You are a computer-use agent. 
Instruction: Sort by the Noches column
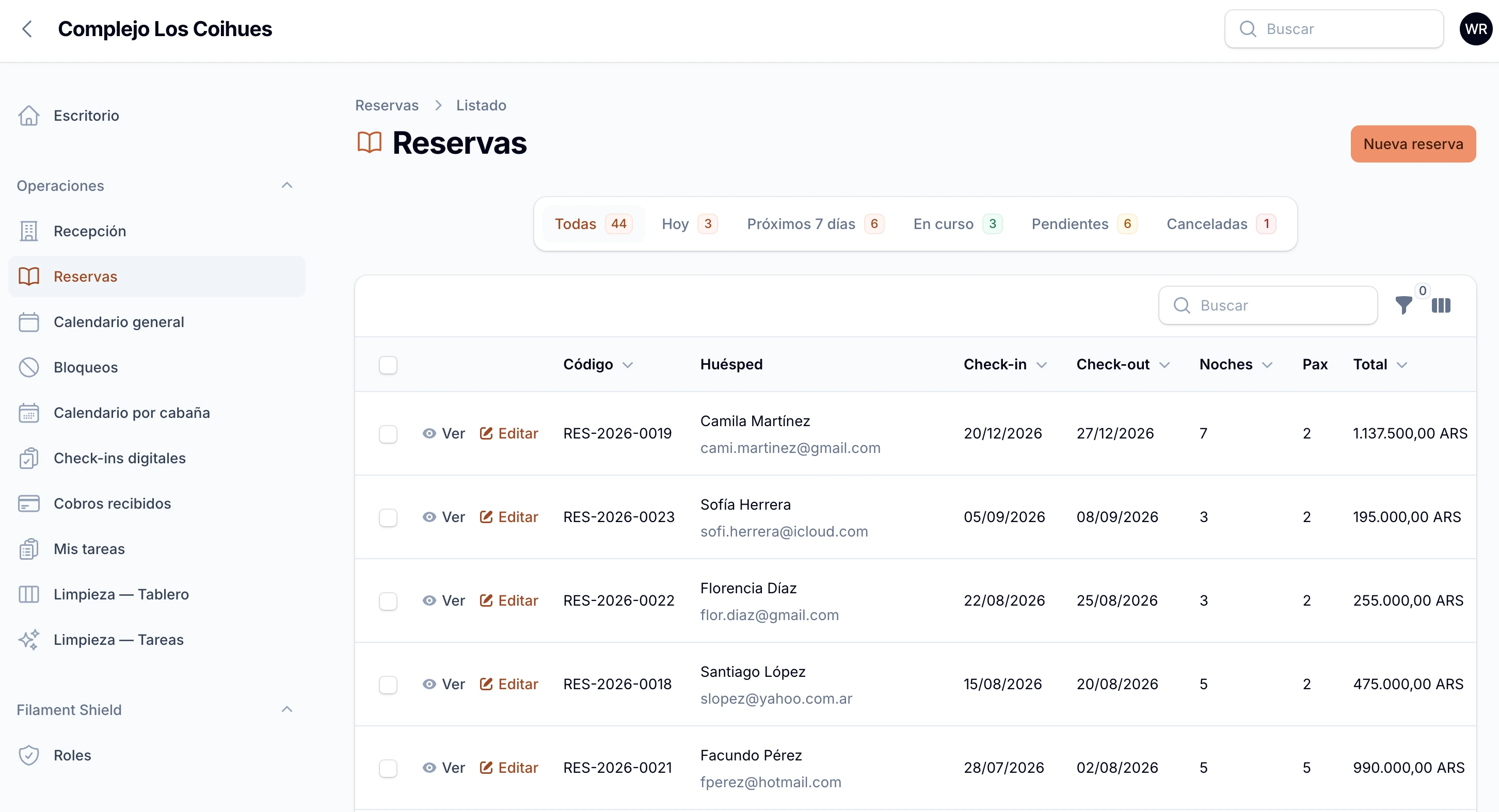click(x=1236, y=365)
